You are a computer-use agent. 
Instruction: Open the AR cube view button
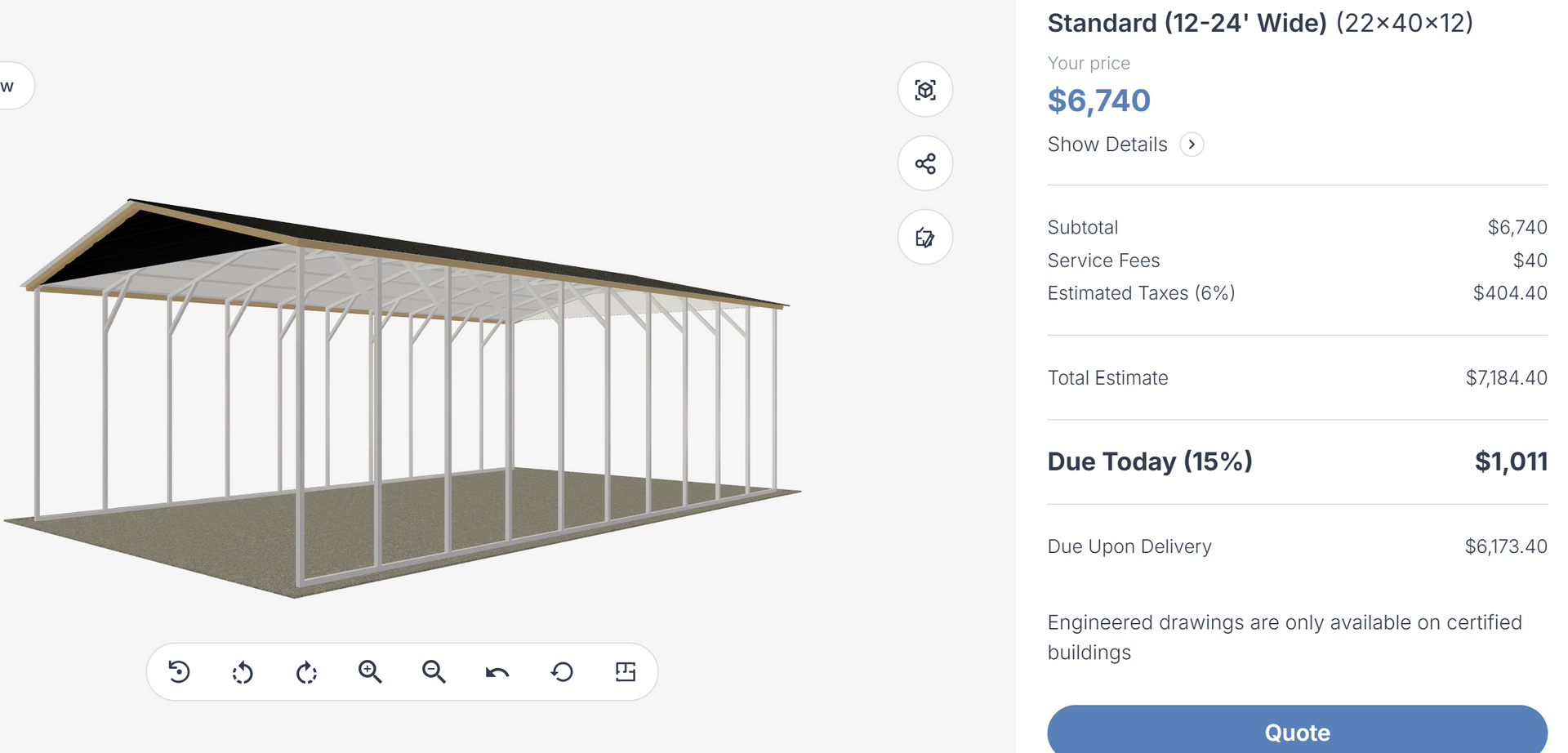pyautogui.click(x=925, y=89)
